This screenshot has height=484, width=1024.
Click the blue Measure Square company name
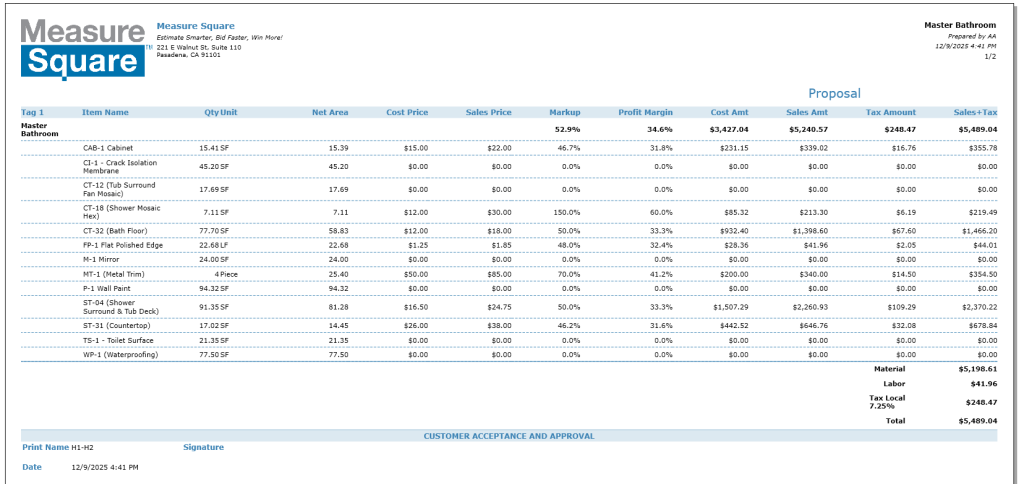[x=195, y=26]
